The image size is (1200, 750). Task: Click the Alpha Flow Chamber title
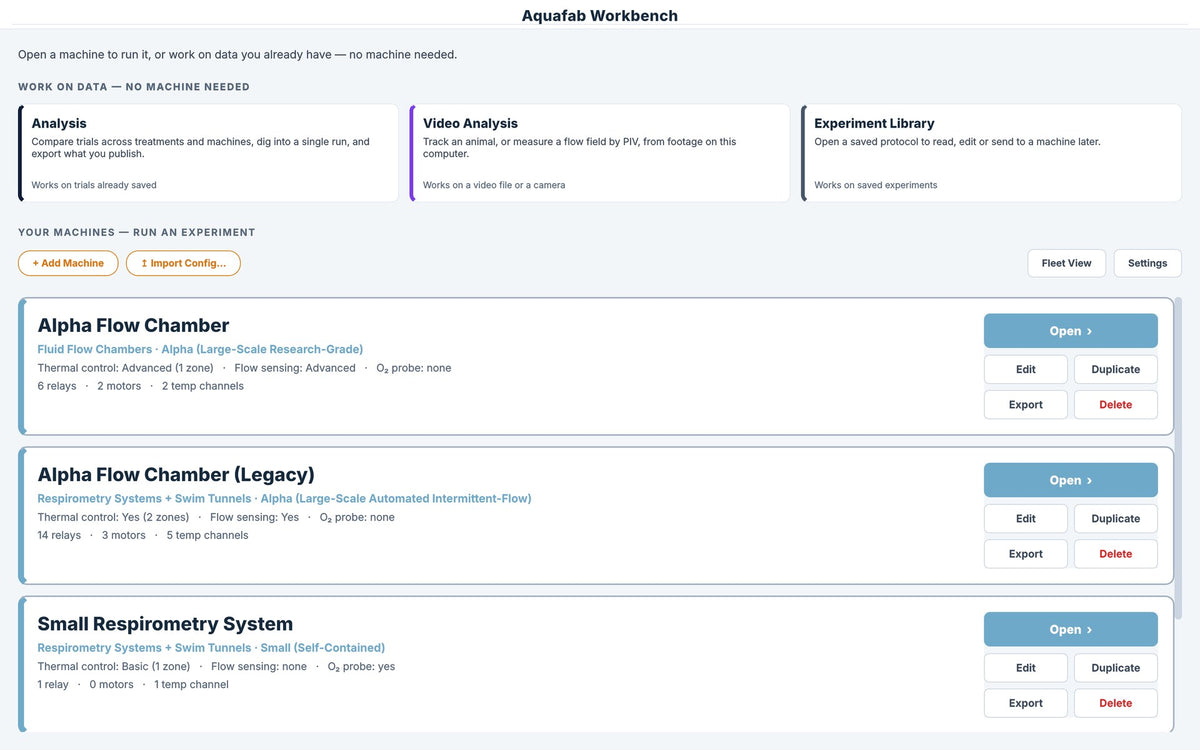point(133,325)
